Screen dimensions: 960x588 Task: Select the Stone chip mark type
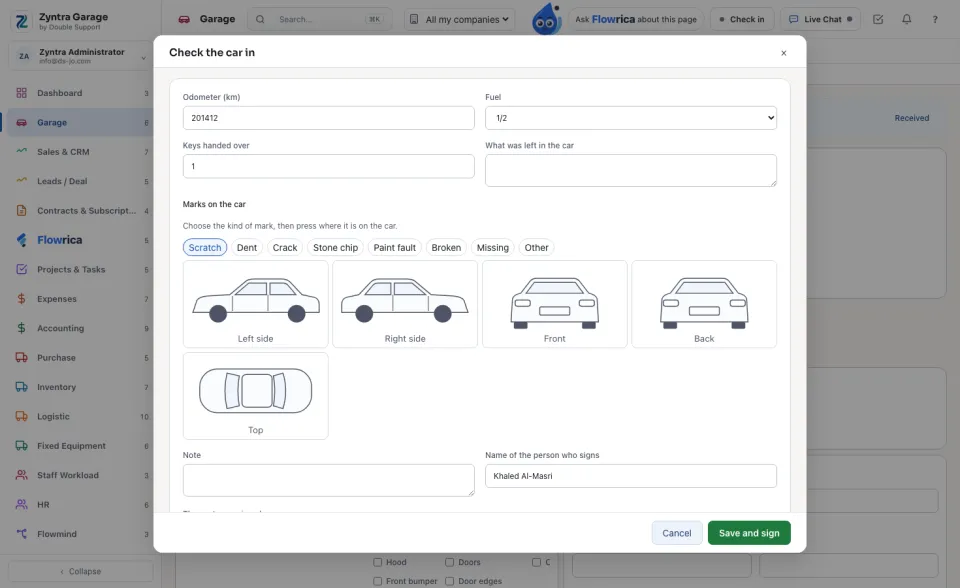click(x=336, y=247)
